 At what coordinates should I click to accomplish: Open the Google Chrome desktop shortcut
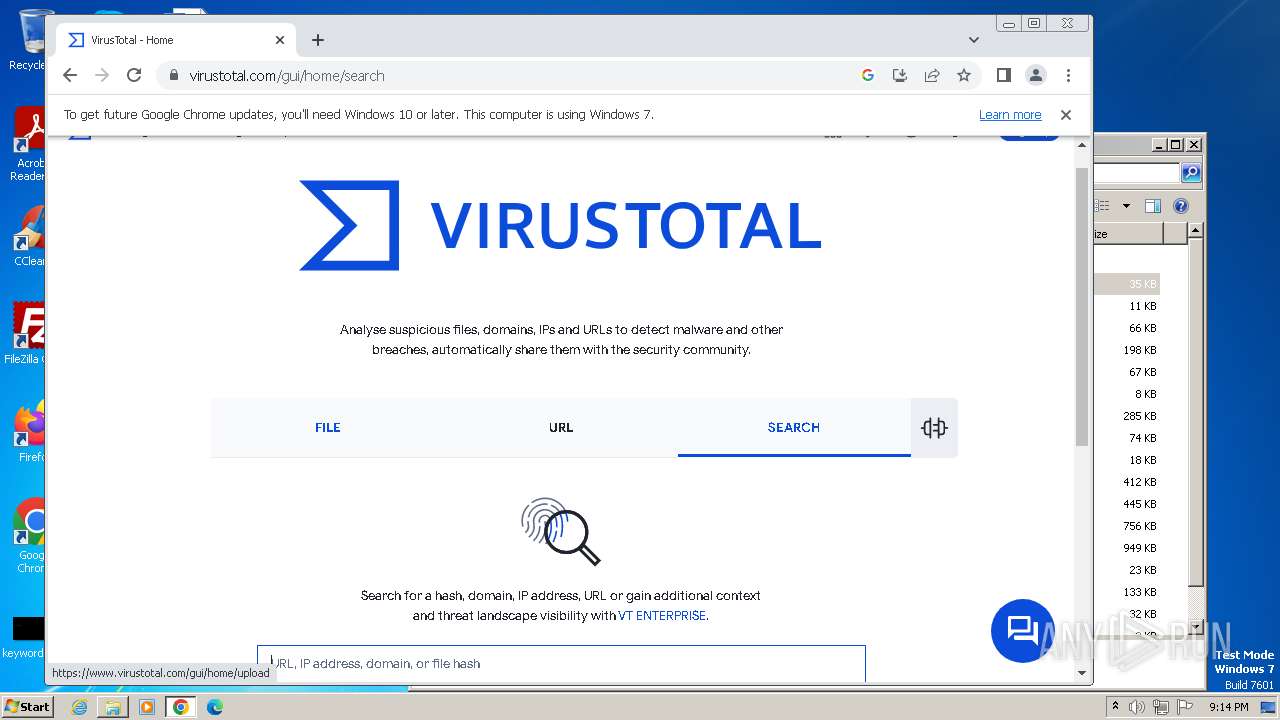tap(28, 536)
